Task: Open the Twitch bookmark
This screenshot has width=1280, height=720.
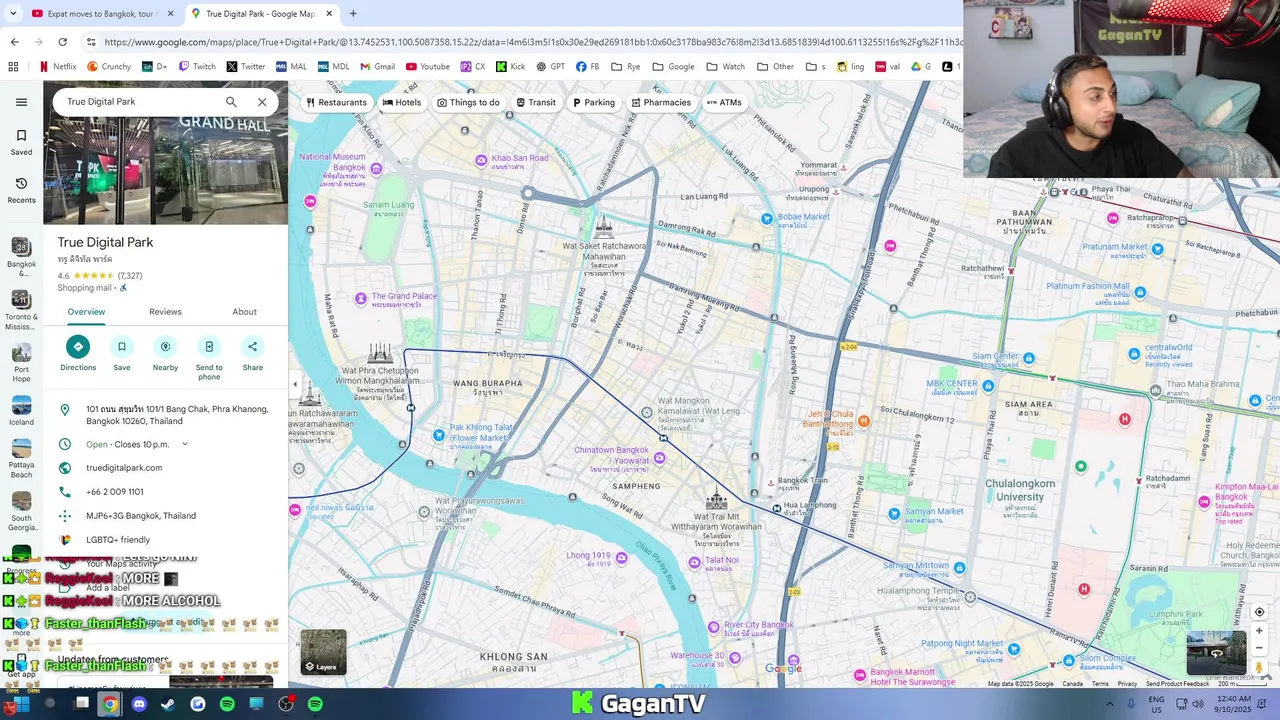Action: pyautogui.click(x=197, y=67)
